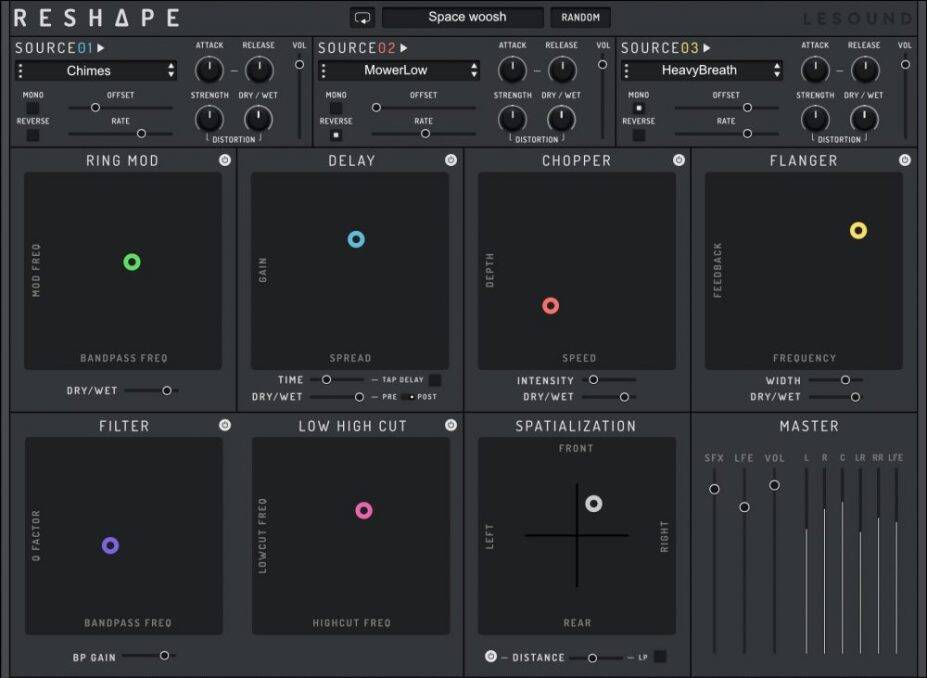Screen dimensions: 927x678
Task: Adjust Source 01 Vol slider
Action: 300,96
